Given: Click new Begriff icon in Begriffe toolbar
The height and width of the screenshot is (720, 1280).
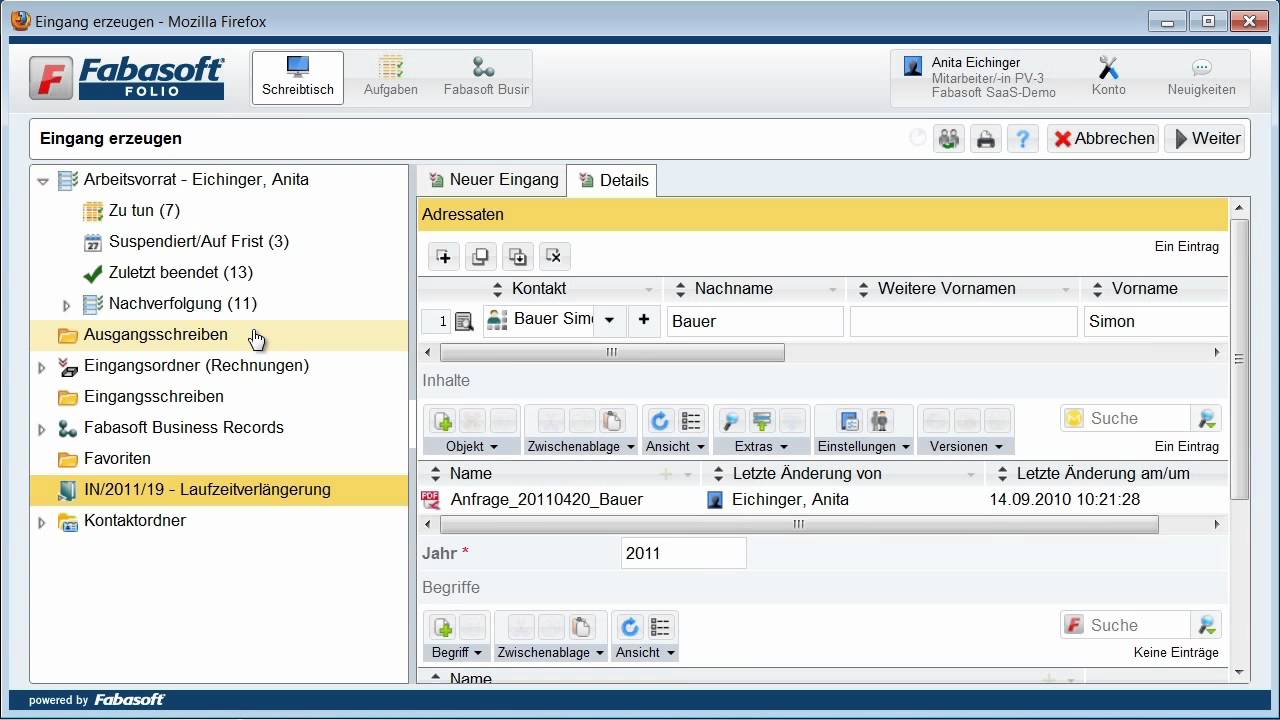Looking at the screenshot, I should click(x=443, y=627).
